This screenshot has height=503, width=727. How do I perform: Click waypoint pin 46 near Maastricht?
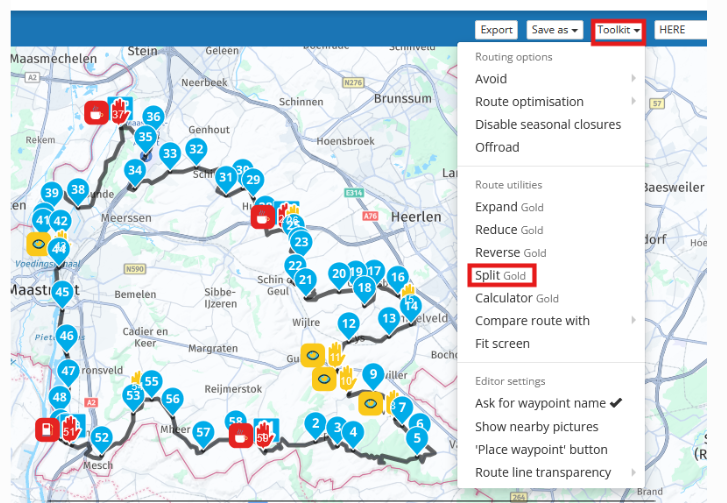66,336
